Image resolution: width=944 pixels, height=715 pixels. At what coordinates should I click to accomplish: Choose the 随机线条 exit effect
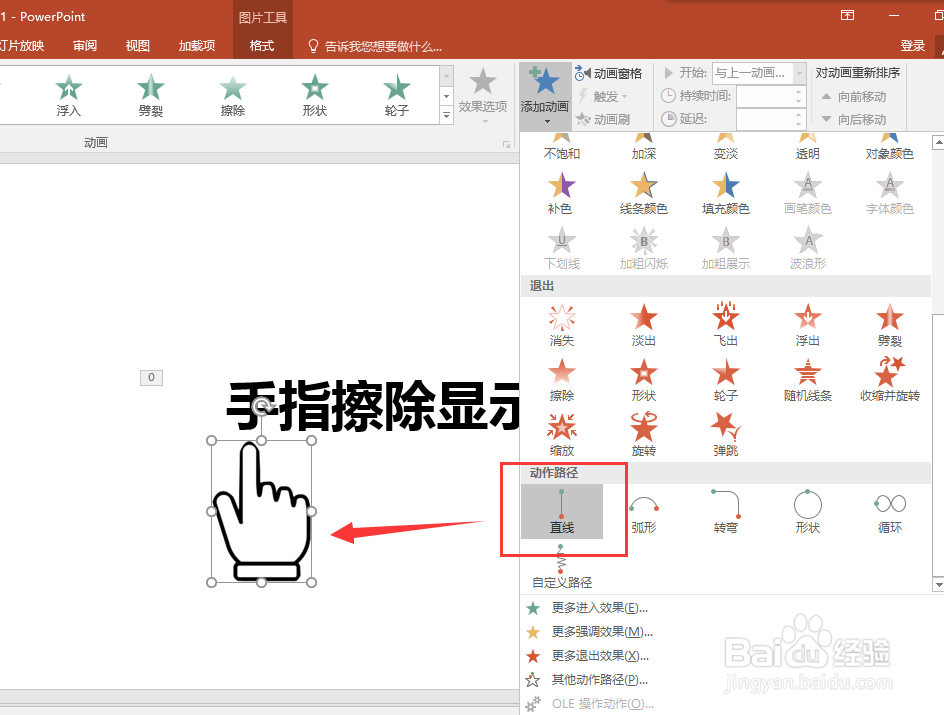click(807, 380)
